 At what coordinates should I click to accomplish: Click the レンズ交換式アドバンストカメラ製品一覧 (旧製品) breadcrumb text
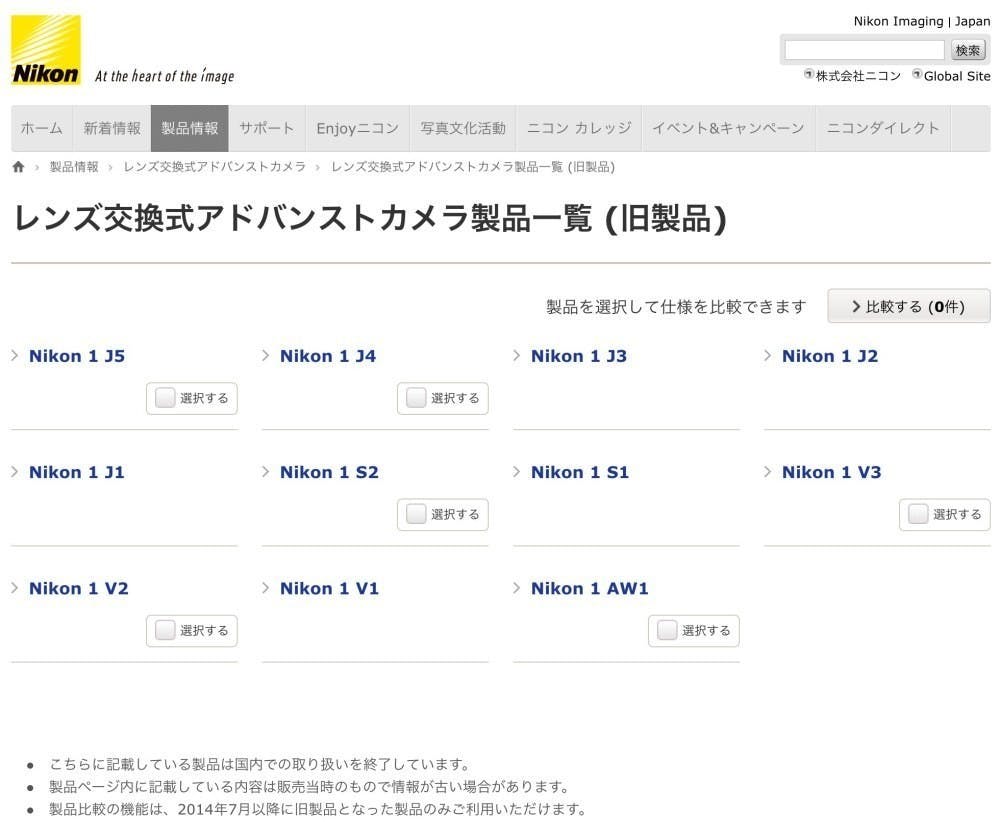[473, 167]
